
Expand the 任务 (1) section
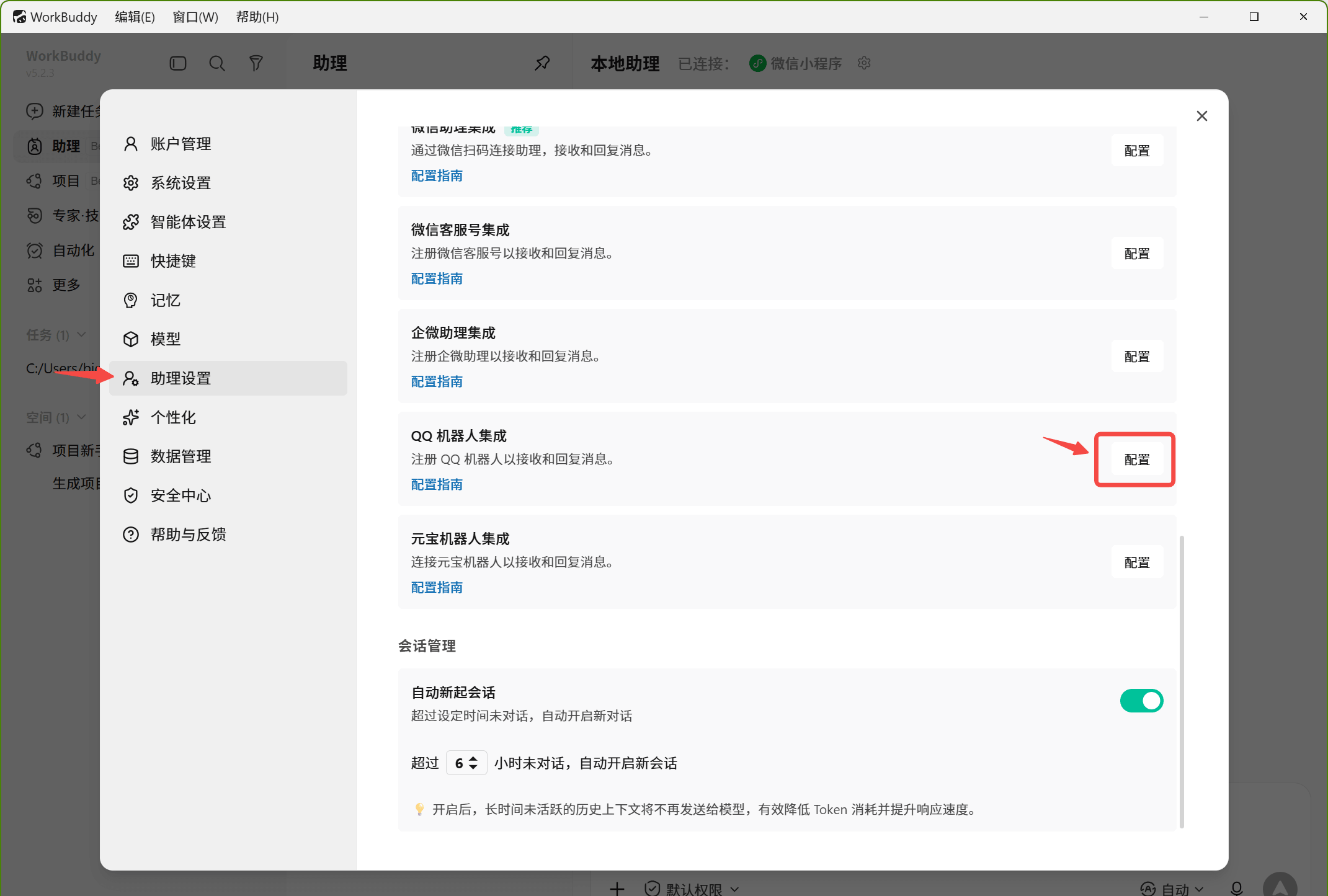click(x=56, y=335)
